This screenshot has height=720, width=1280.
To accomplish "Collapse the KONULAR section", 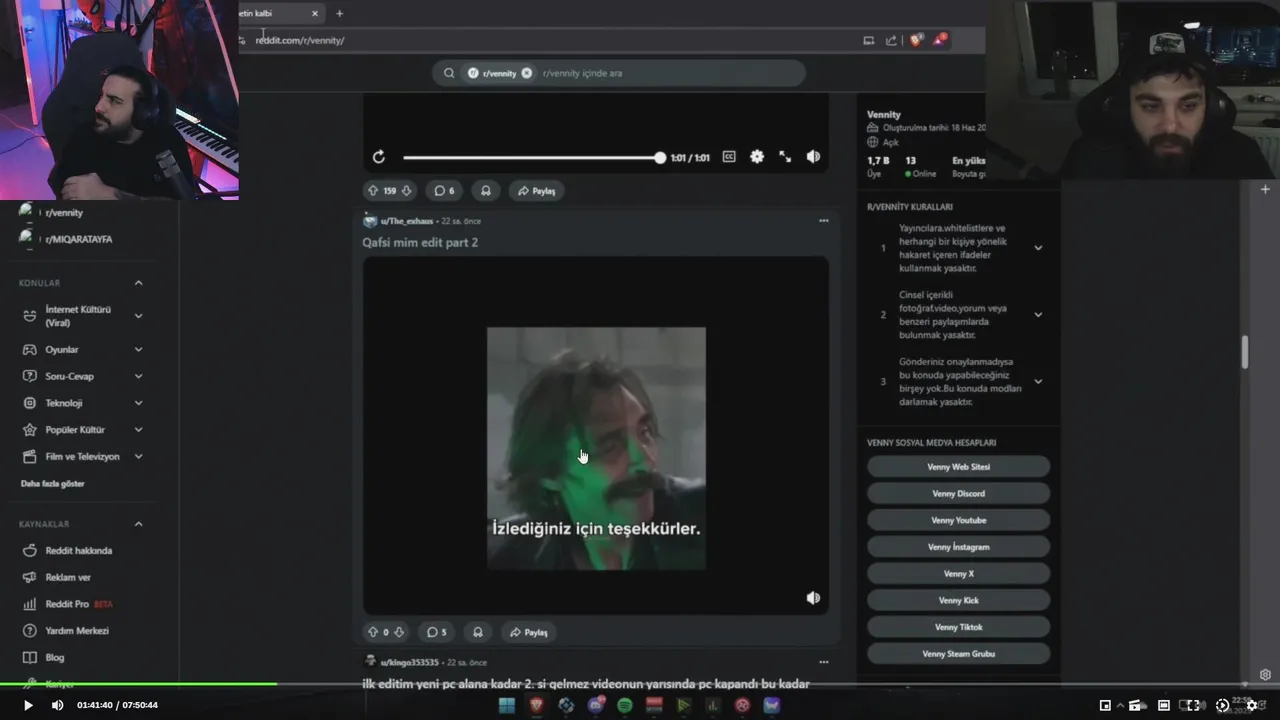I will click(x=138, y=283).
